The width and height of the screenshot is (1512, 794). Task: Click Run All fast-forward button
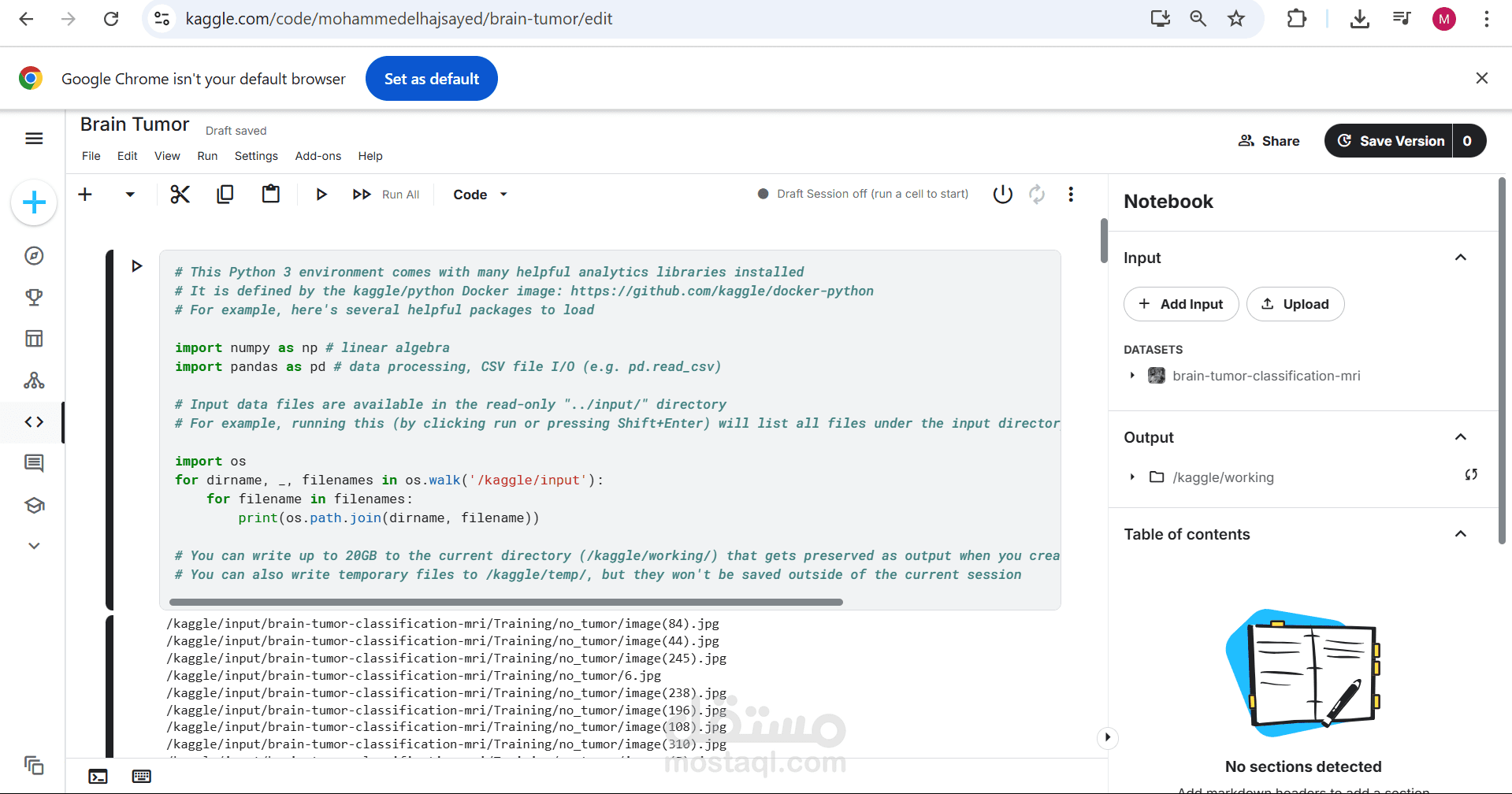pyautogui.click(x=385, y=195)
